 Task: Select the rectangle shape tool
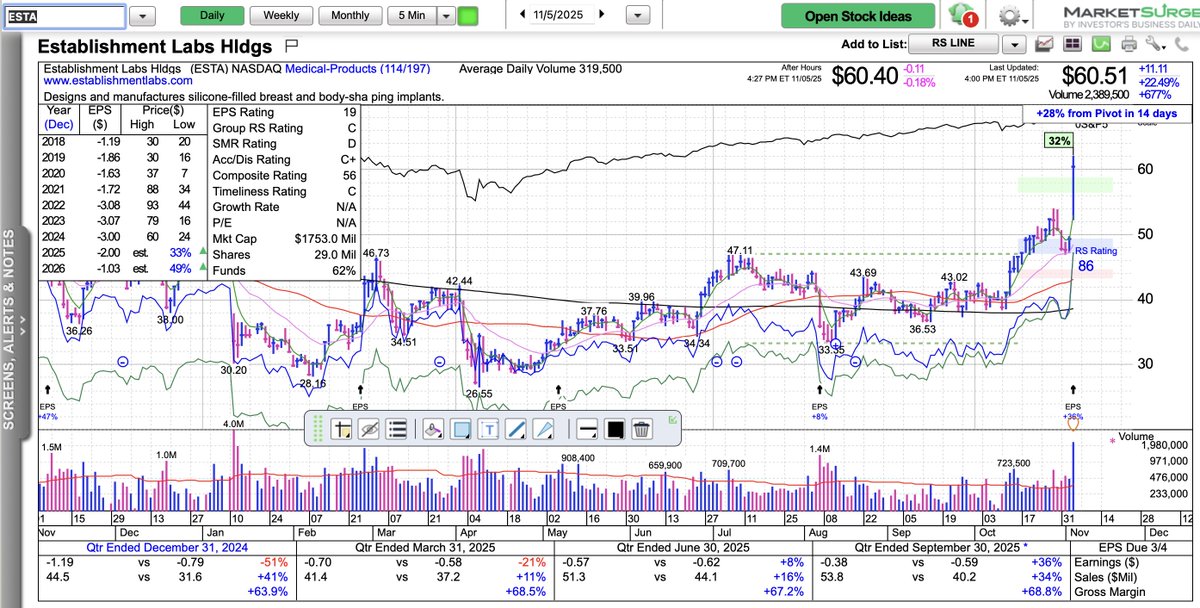coord(462,430)
